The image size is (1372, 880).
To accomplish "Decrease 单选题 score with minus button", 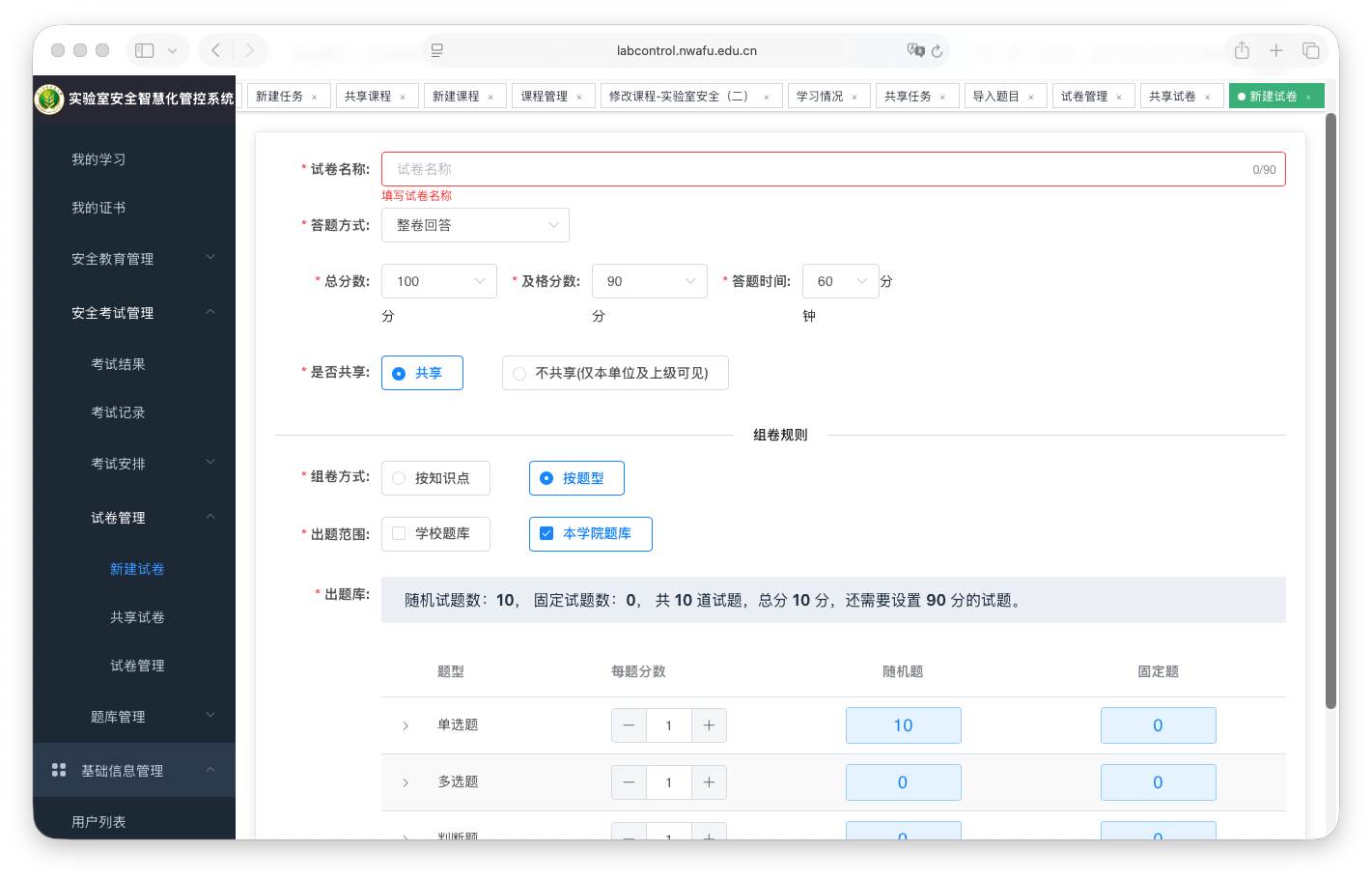I will [629, 725].
